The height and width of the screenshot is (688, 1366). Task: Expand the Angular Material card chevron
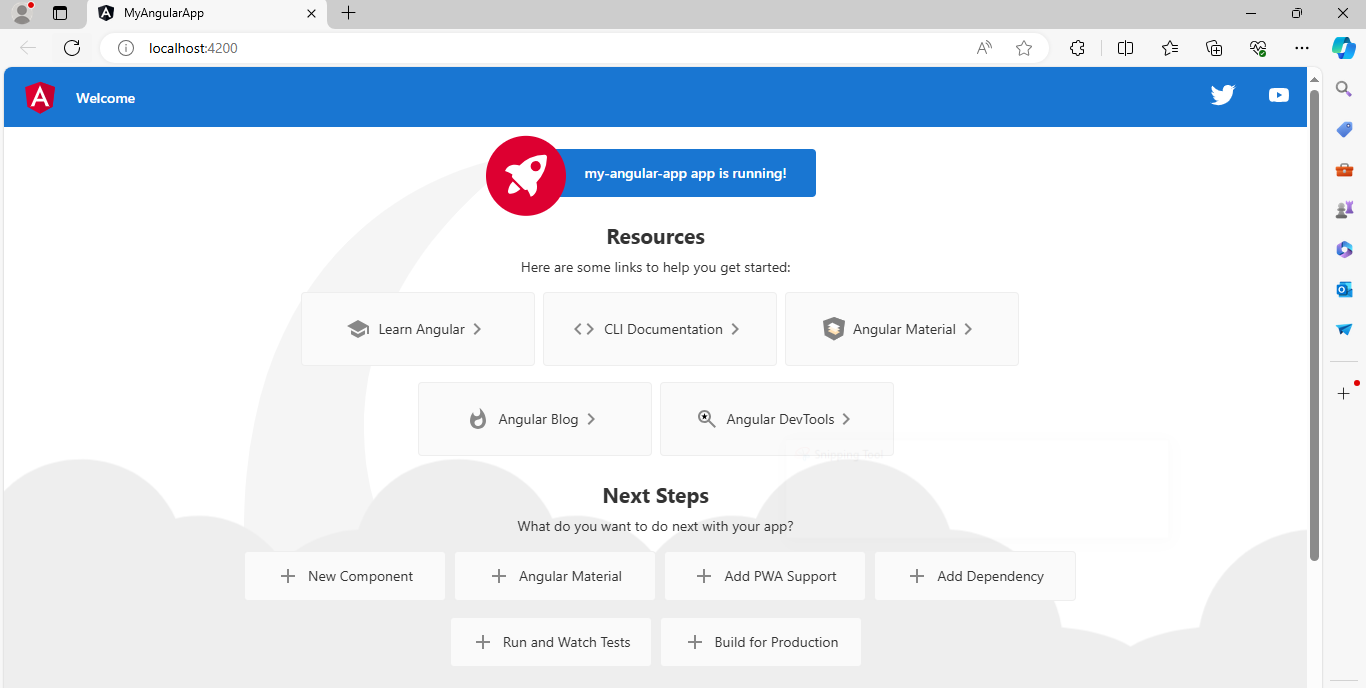tap(968, 328)
